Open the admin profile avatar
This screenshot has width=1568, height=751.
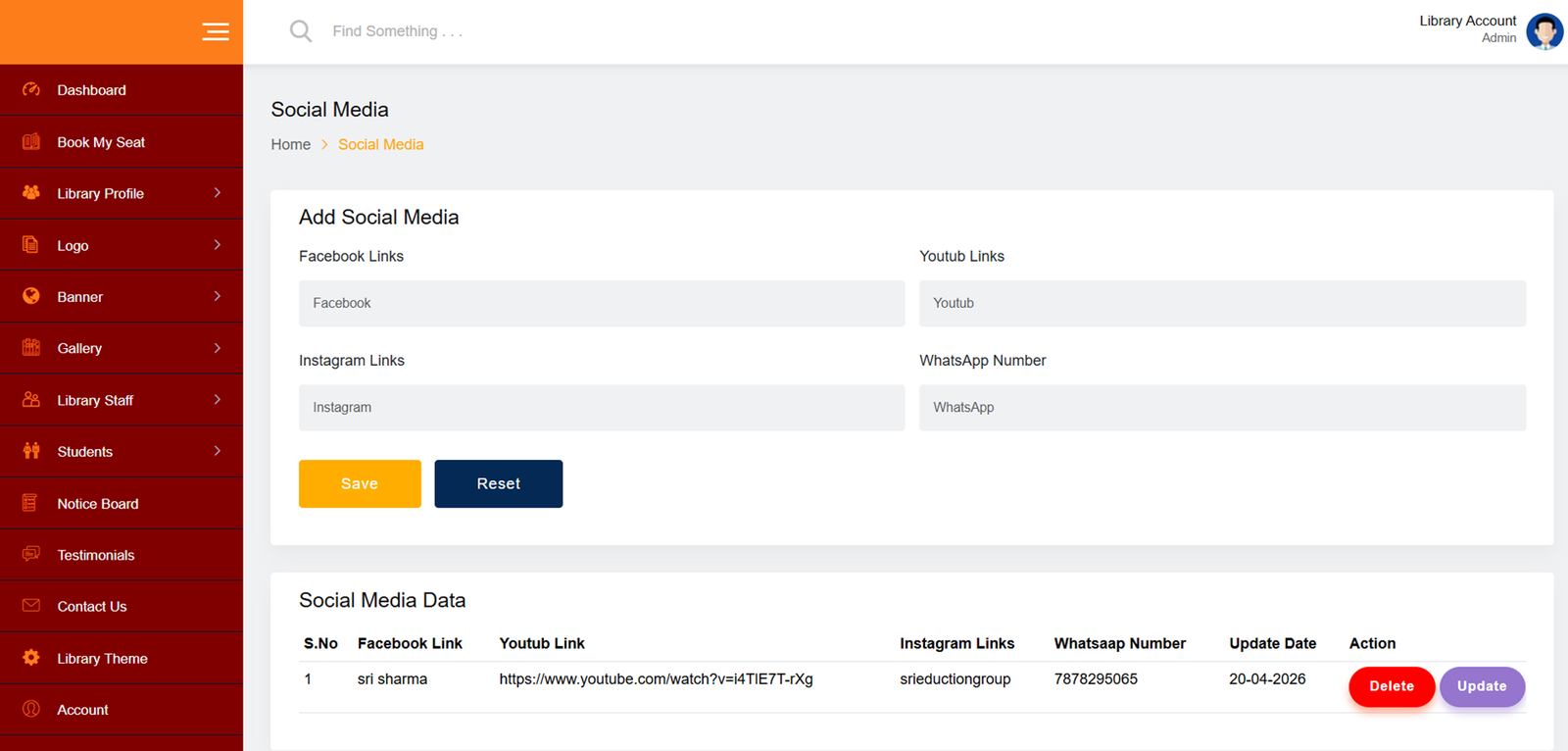click(x=1544, y=31)
